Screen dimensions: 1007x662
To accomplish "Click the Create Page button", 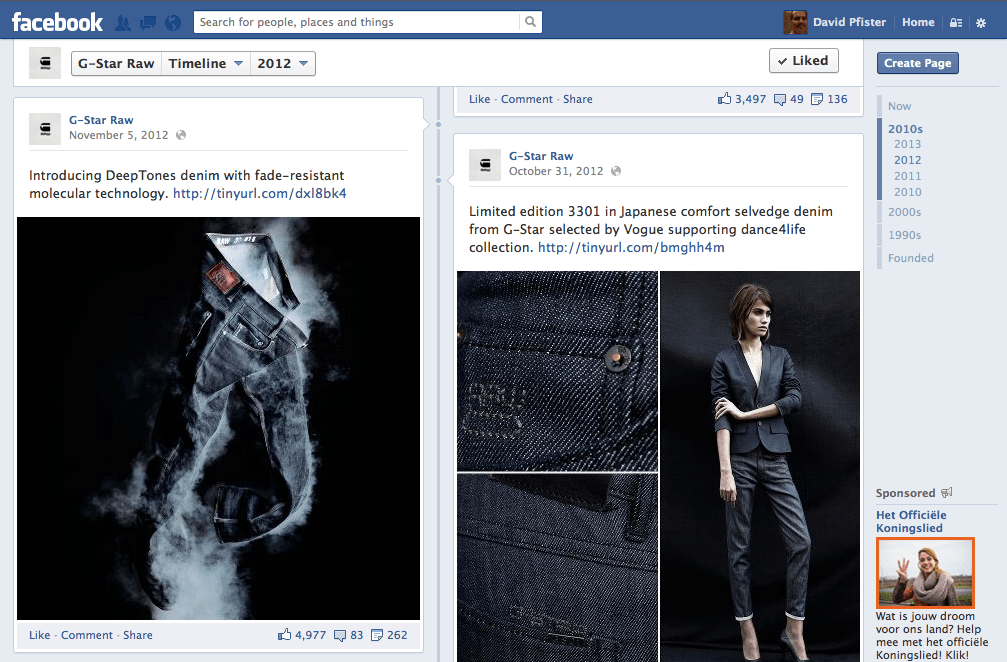I will pos(917,63).
